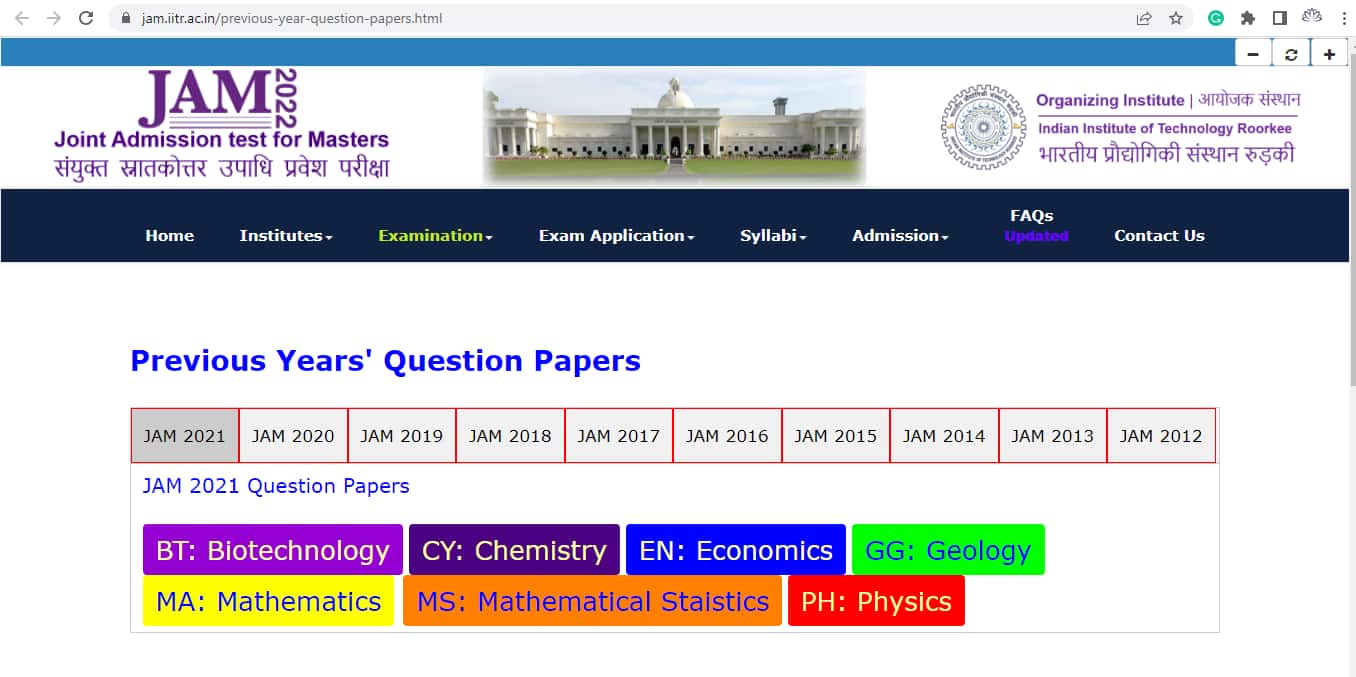Expand the Institutes dropdown menu
Image resolution: width=1356 pixels, height=677 pixels.
coord(286,236)
